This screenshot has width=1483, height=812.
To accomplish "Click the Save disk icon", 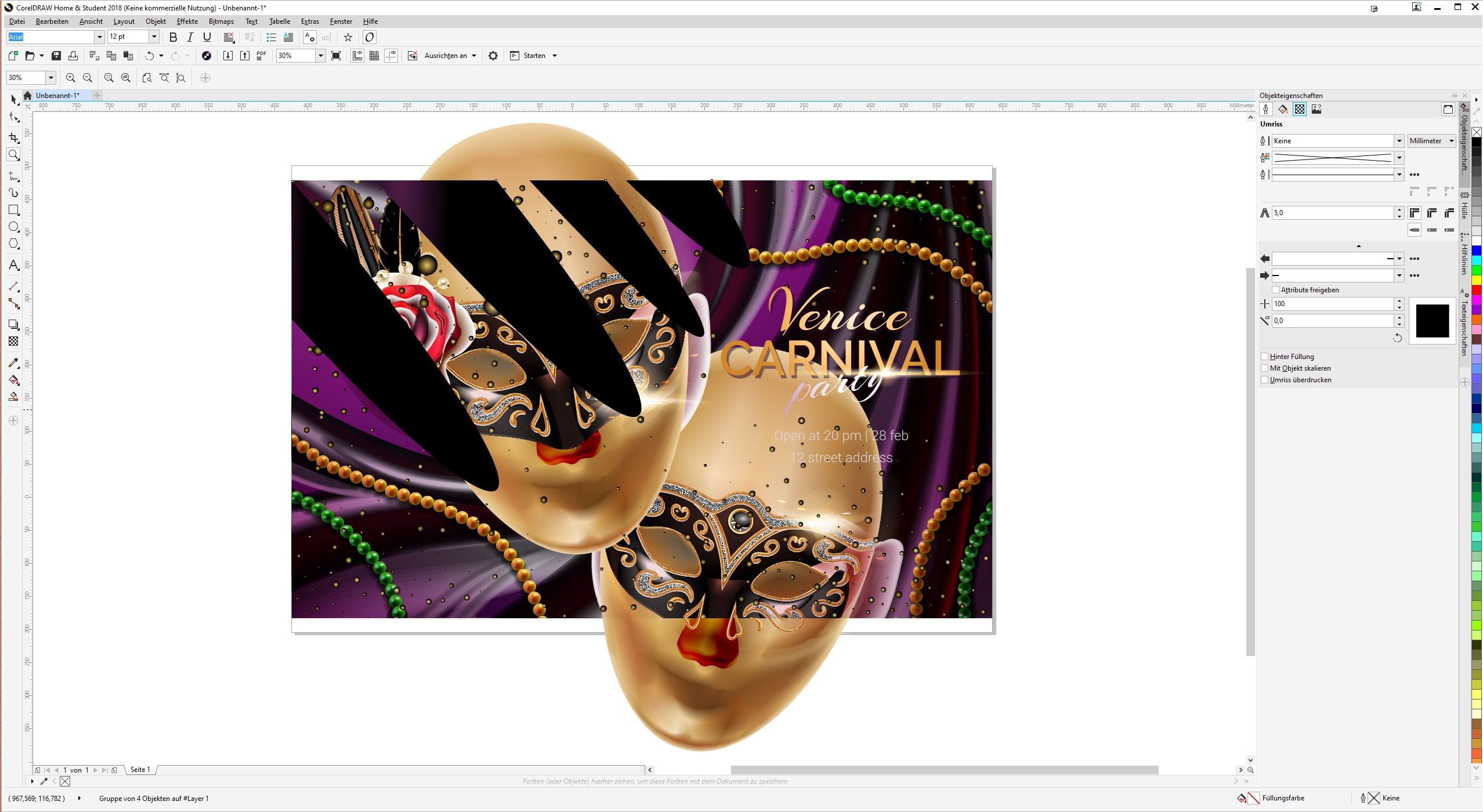I will click(56, 56).
